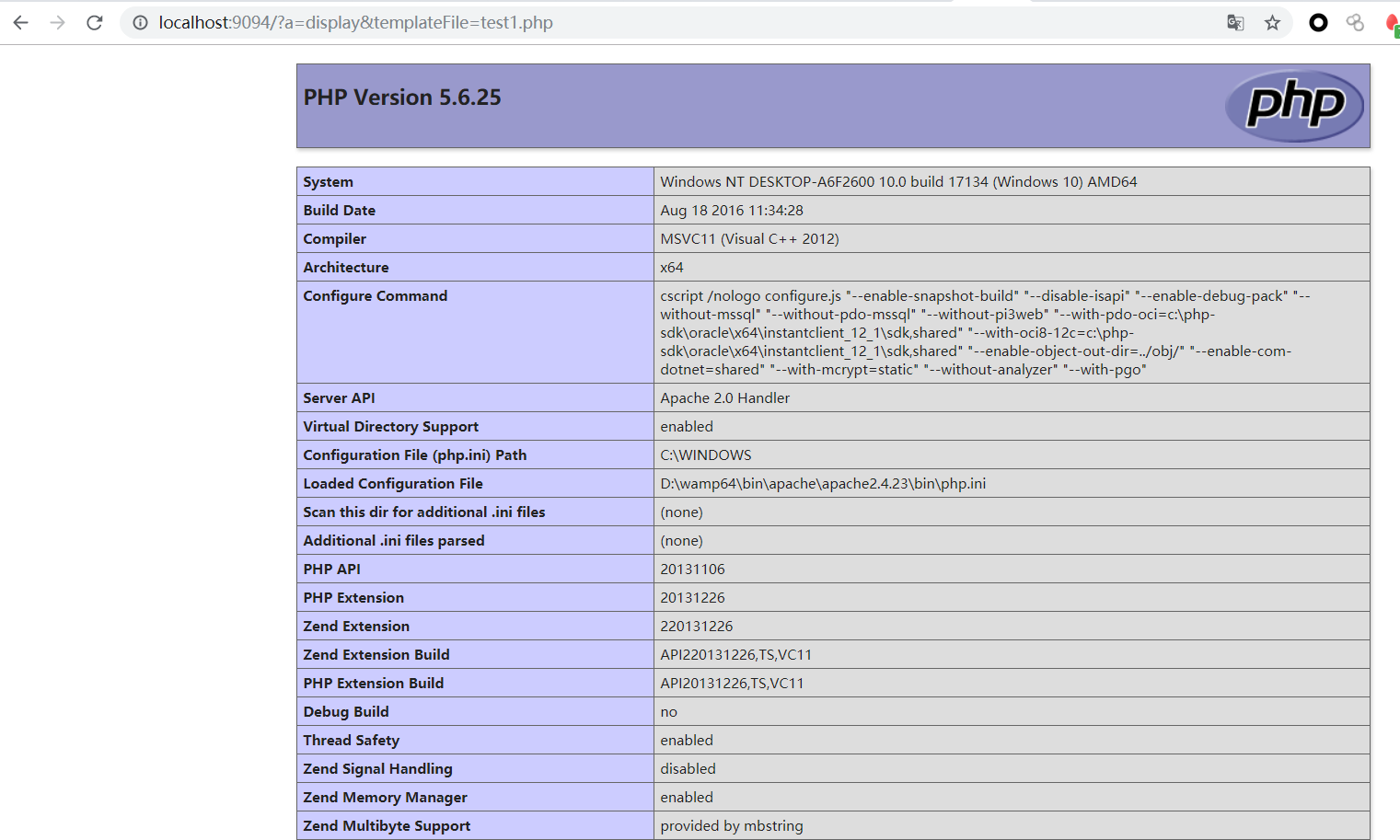This screenshot has width=1400, height=840.
Task: Select Zend Memory Manager label
Action: pyautogui.click(x=385, y=798)
